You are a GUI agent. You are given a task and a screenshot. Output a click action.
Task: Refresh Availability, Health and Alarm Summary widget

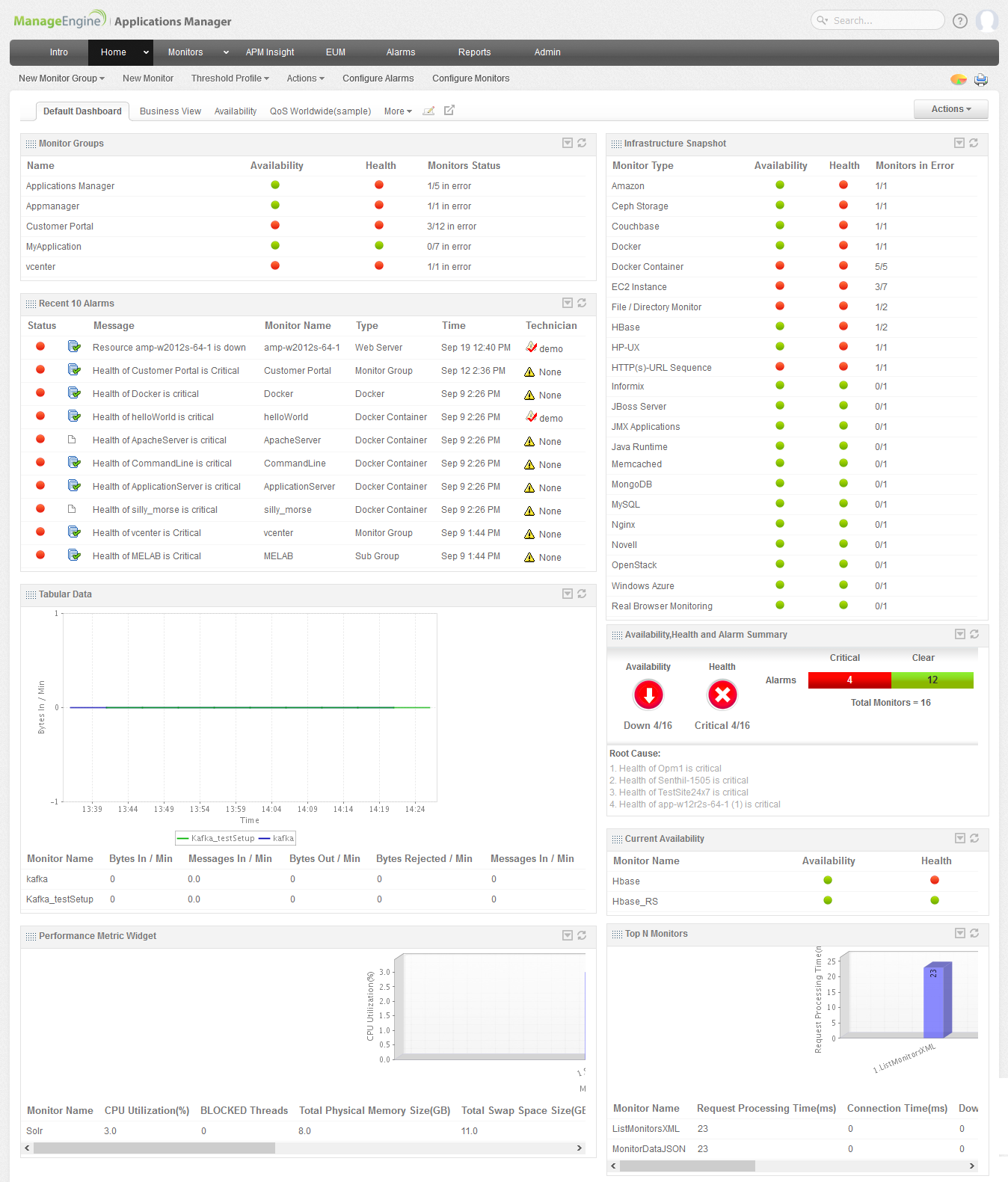[x=974, y=634]
